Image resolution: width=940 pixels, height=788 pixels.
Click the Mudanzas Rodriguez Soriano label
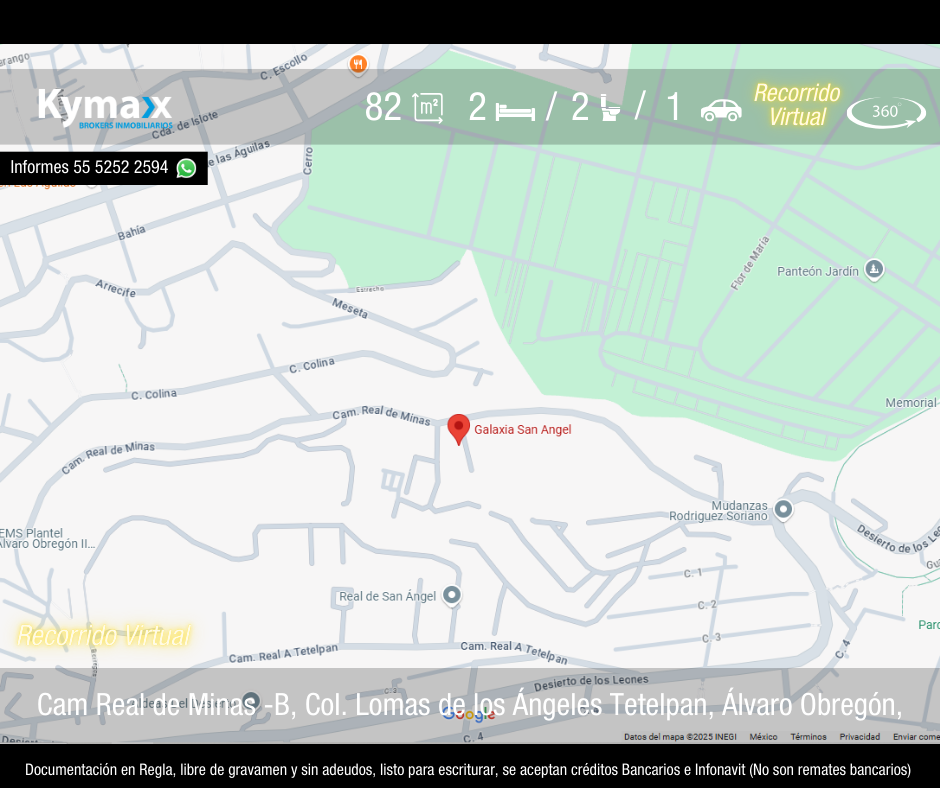[x=718, y=510]
